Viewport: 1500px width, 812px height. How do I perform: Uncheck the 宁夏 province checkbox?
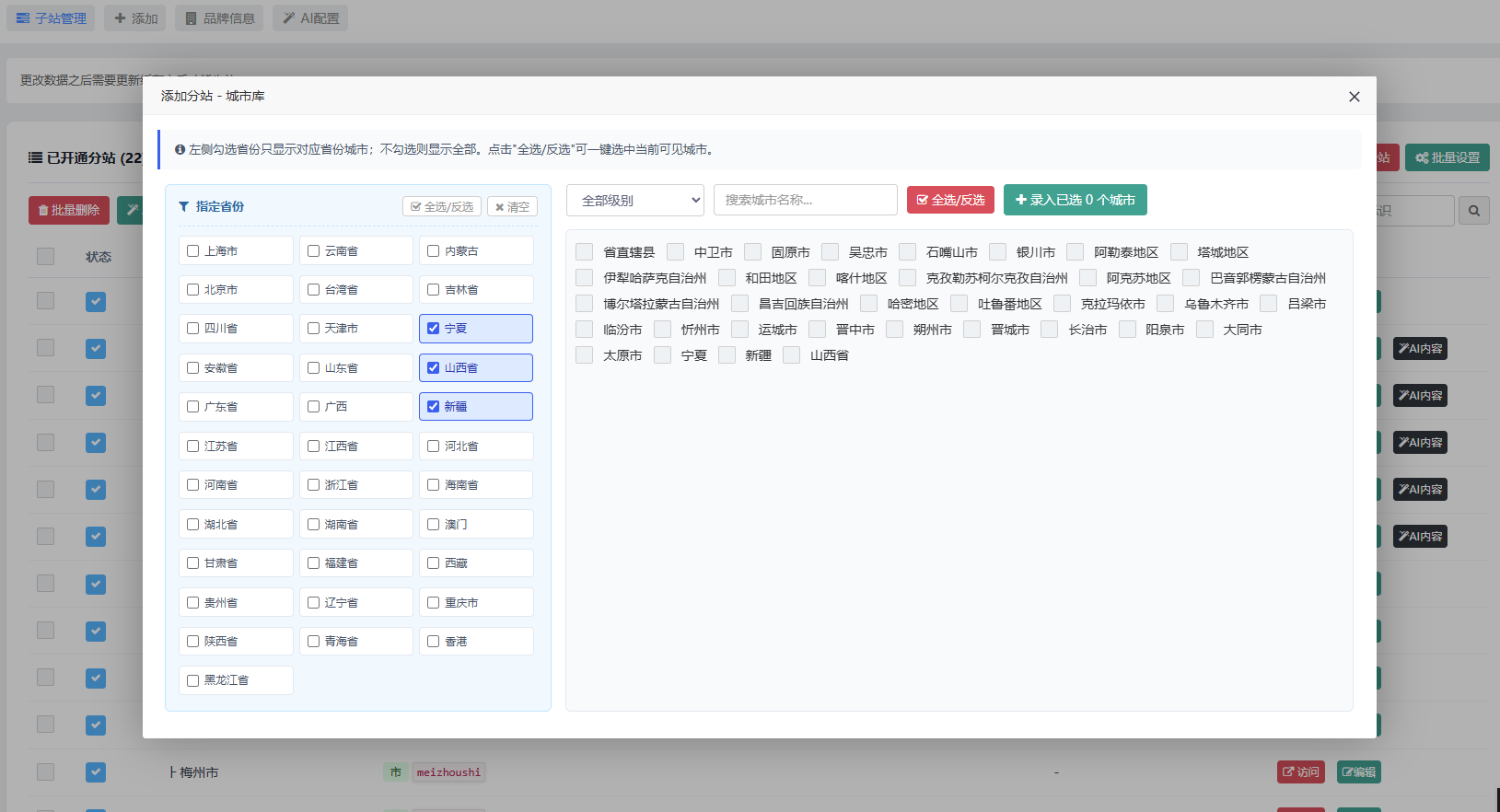[x=434, y=328]
